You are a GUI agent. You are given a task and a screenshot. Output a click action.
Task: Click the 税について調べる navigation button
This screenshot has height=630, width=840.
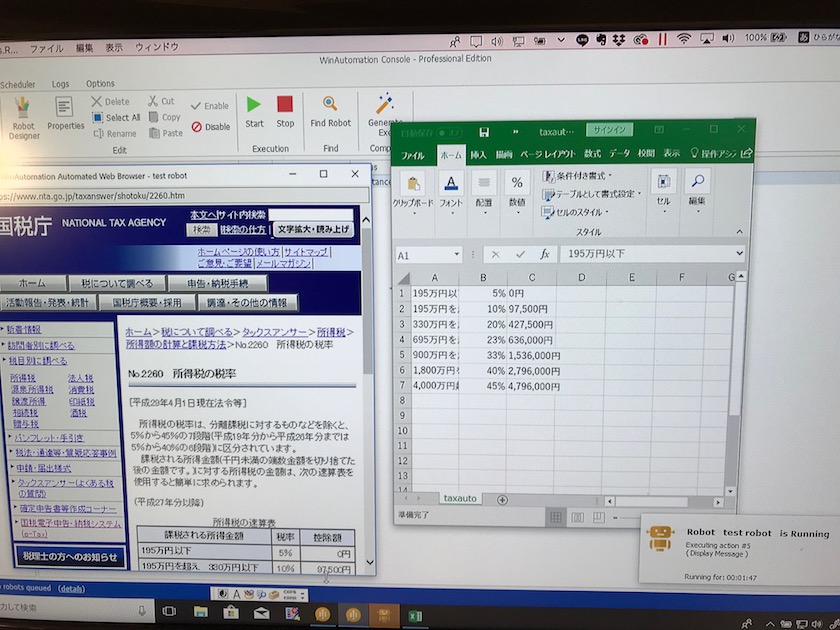tap(117, 283)
